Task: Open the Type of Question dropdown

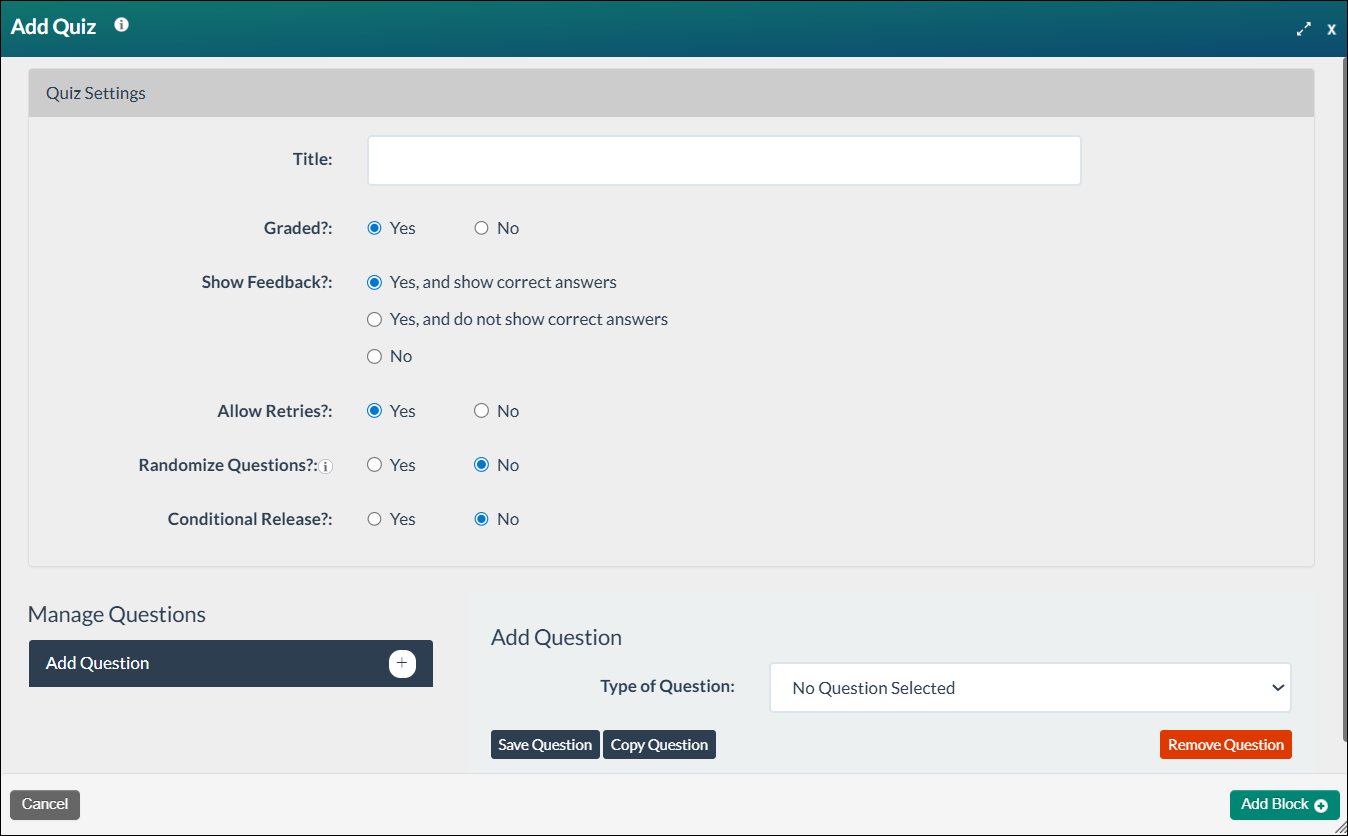Action: pyautogui.click(x=1030, y=687)
